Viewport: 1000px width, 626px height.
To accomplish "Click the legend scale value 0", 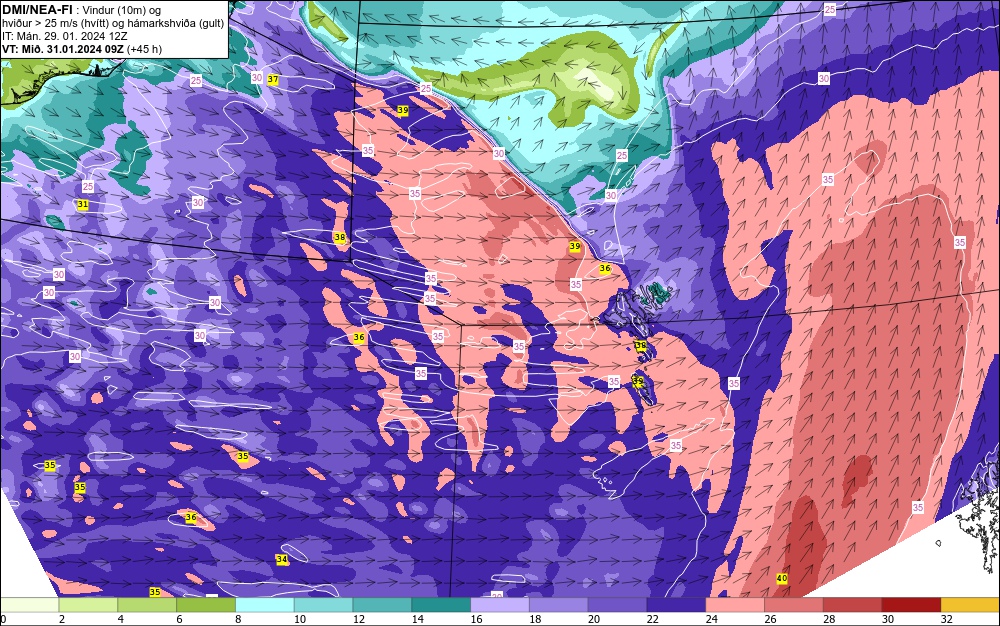I will tap(3, 619).
